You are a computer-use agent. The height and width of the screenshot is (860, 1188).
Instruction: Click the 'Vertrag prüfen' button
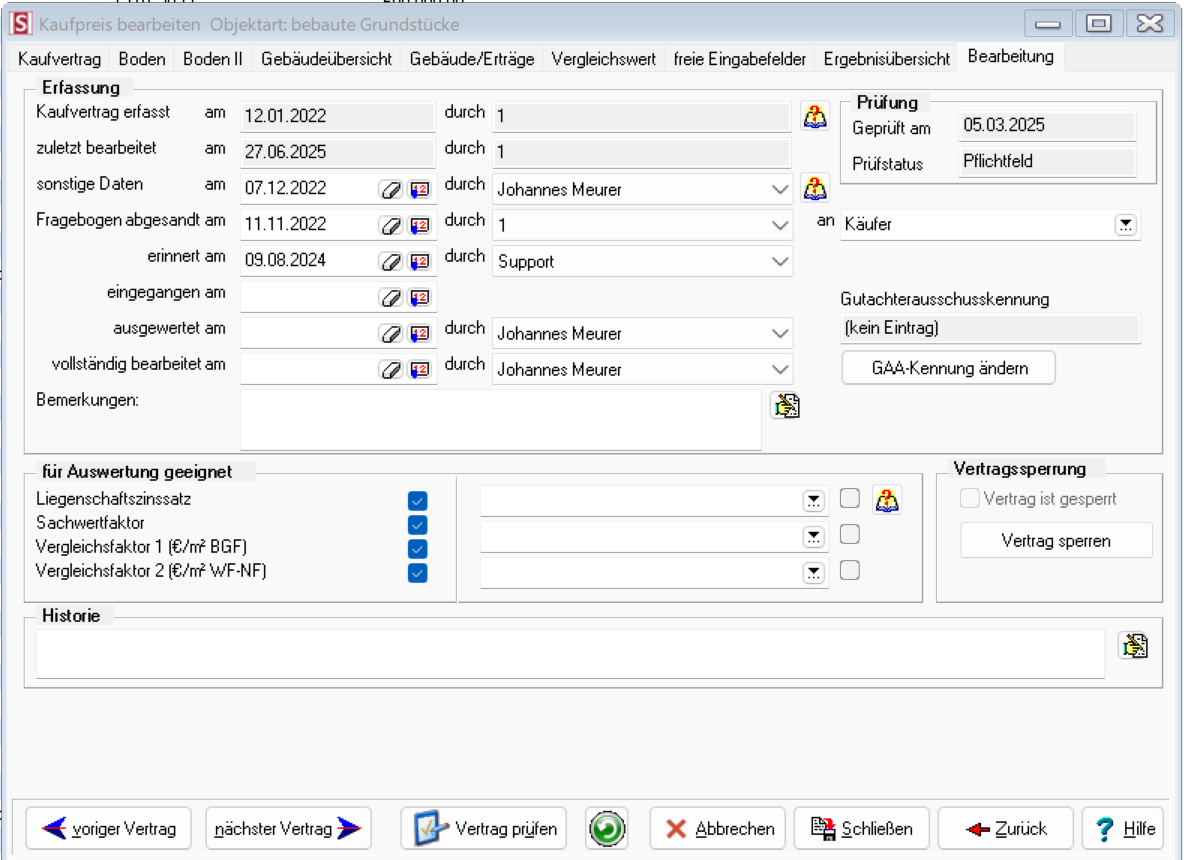483,828
